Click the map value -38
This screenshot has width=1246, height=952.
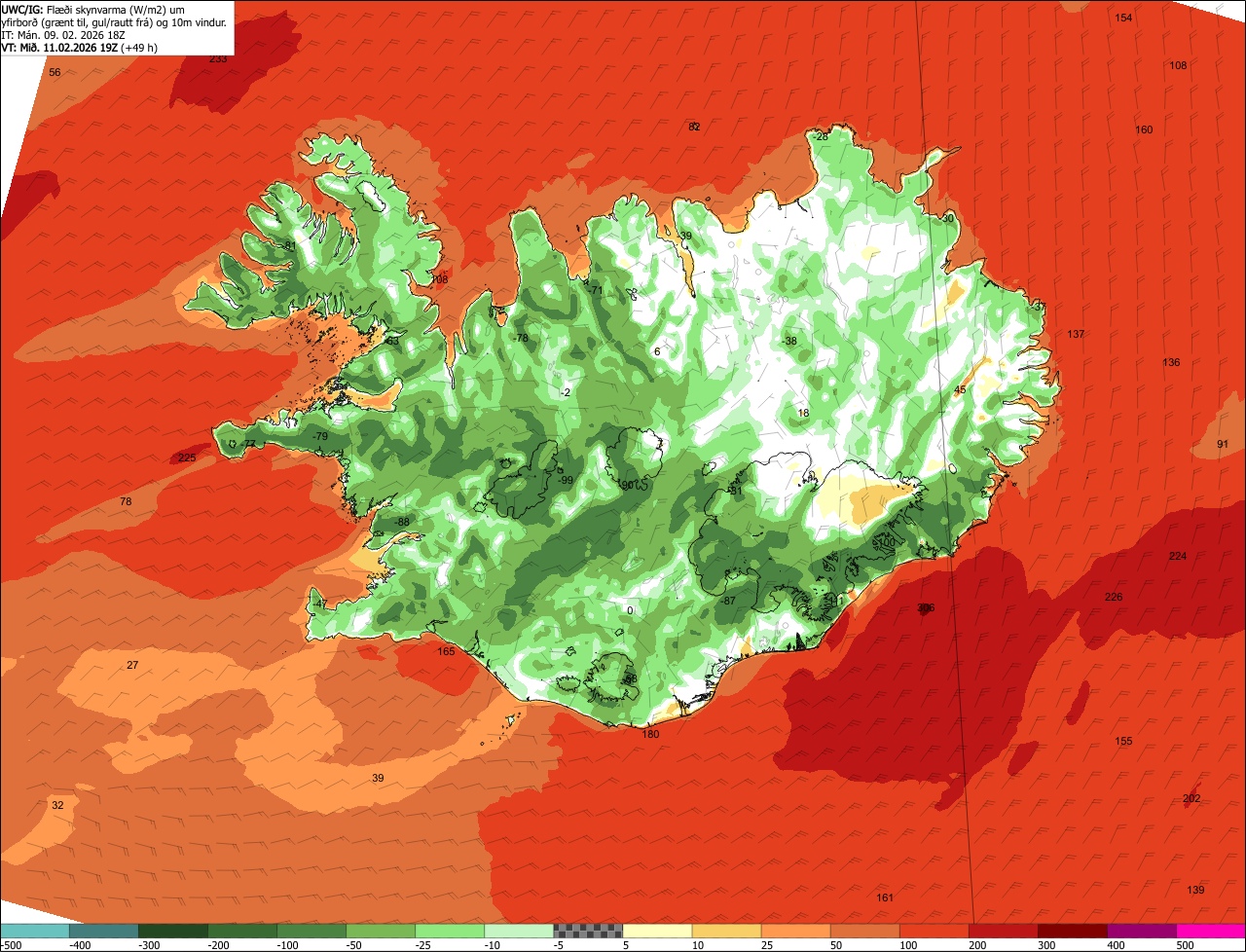[x=789, y=342]
